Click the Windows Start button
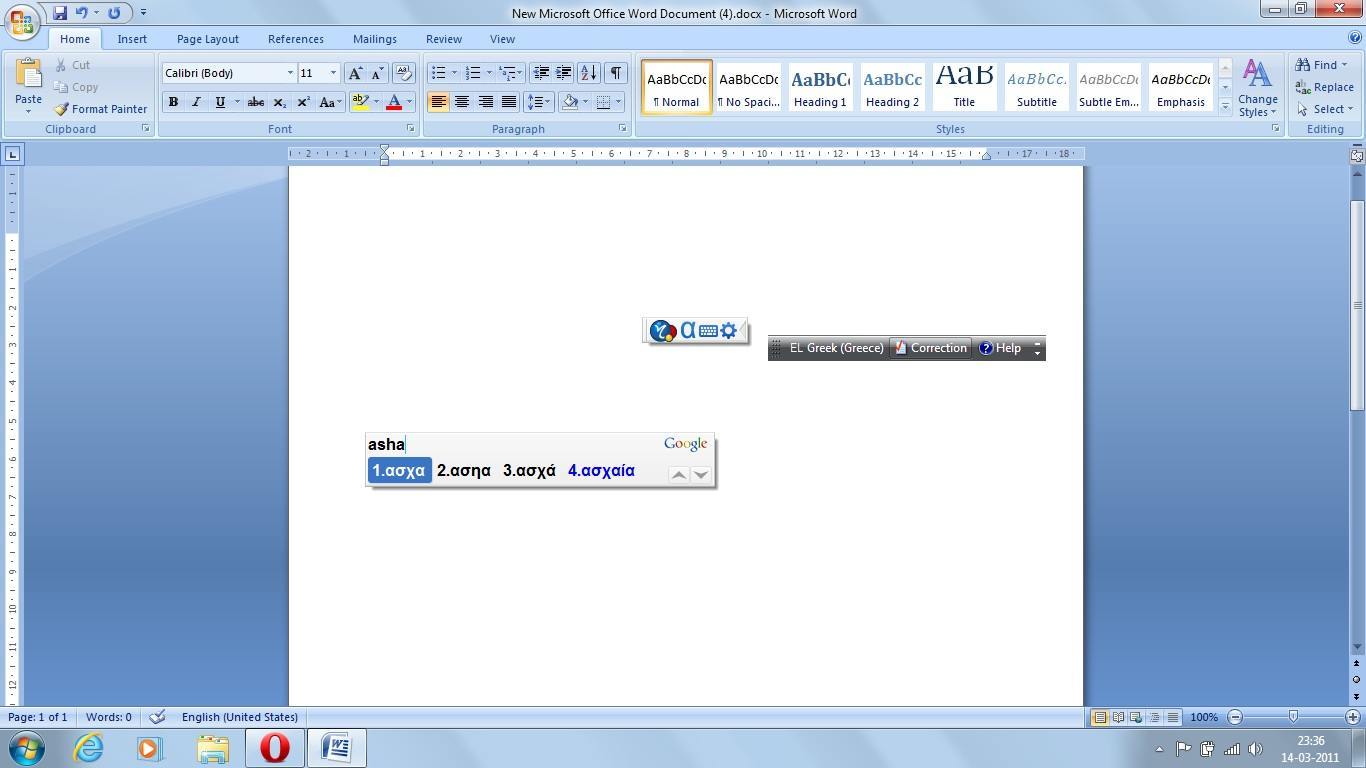This screenshot has height=768, width=1366. [x=27, y=748]
